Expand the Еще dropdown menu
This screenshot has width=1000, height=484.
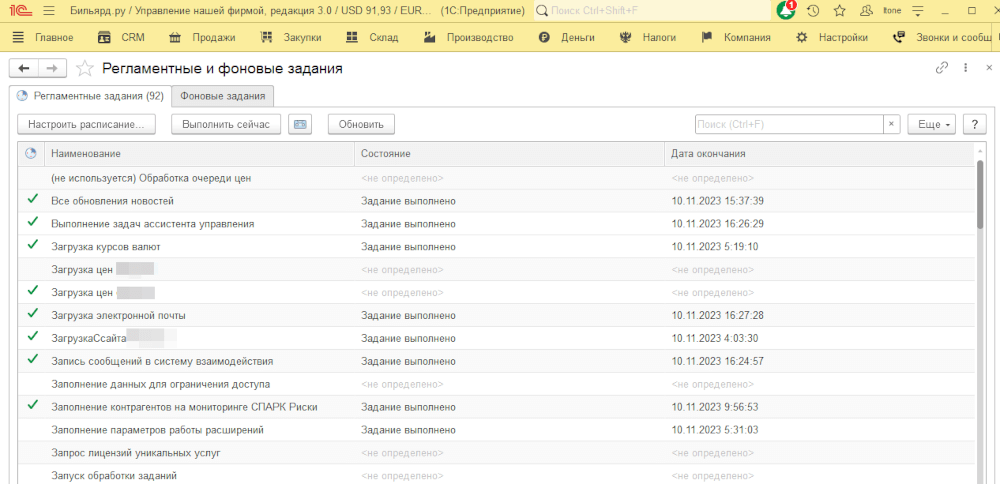[x=931, y=124]
